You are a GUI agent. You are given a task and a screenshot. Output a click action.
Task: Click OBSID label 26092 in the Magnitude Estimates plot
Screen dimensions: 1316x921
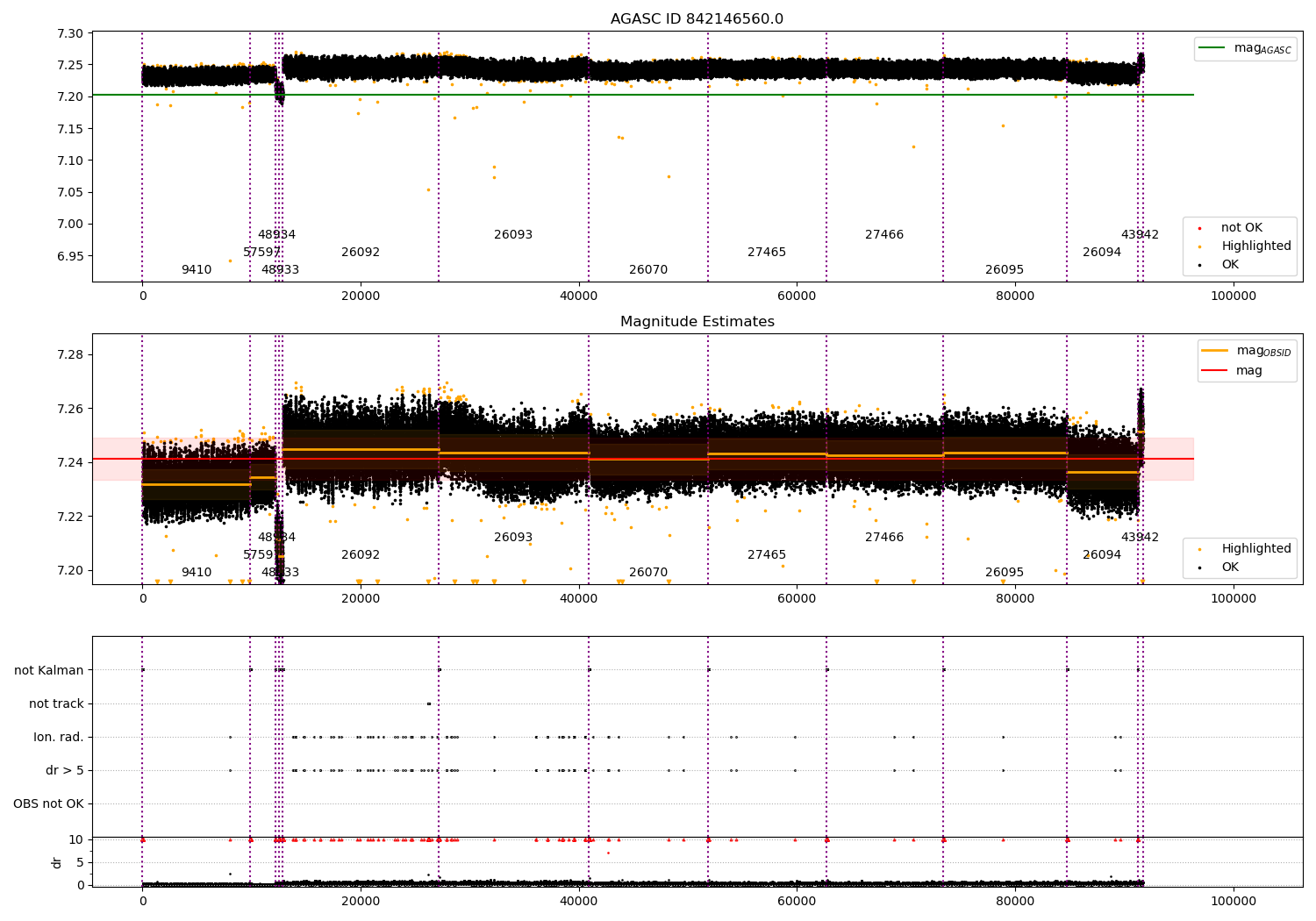click(x=361, y=555)
